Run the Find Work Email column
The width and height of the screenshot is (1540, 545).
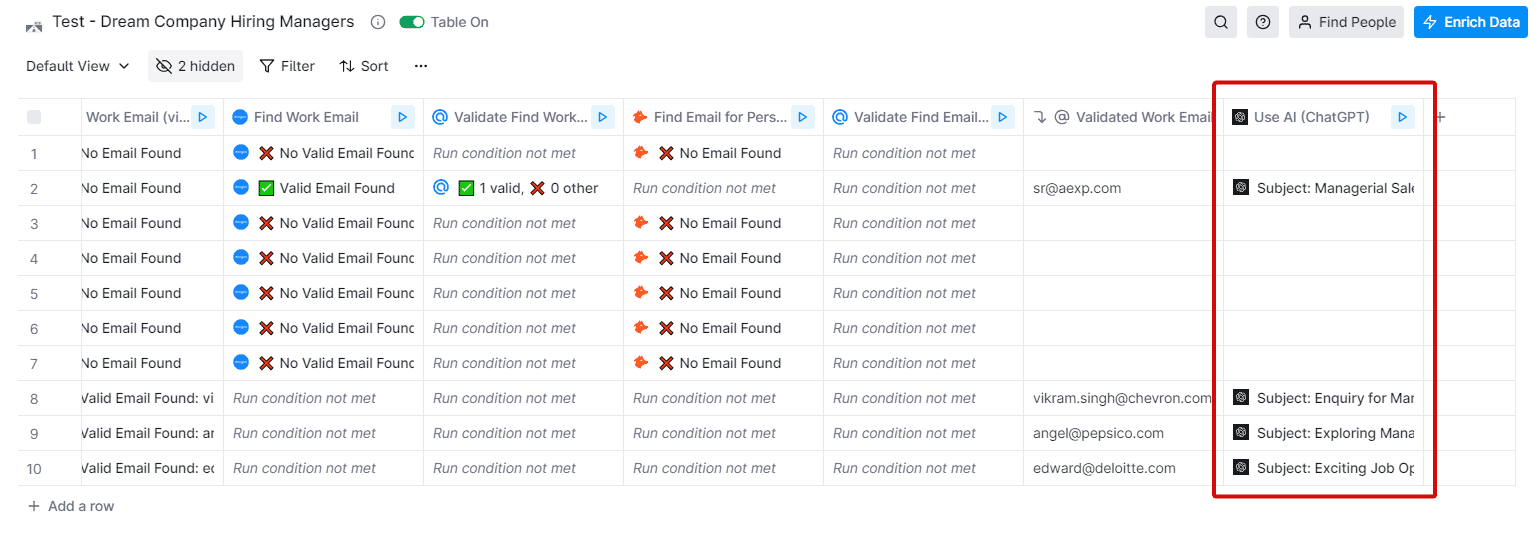tap(403, 117)
